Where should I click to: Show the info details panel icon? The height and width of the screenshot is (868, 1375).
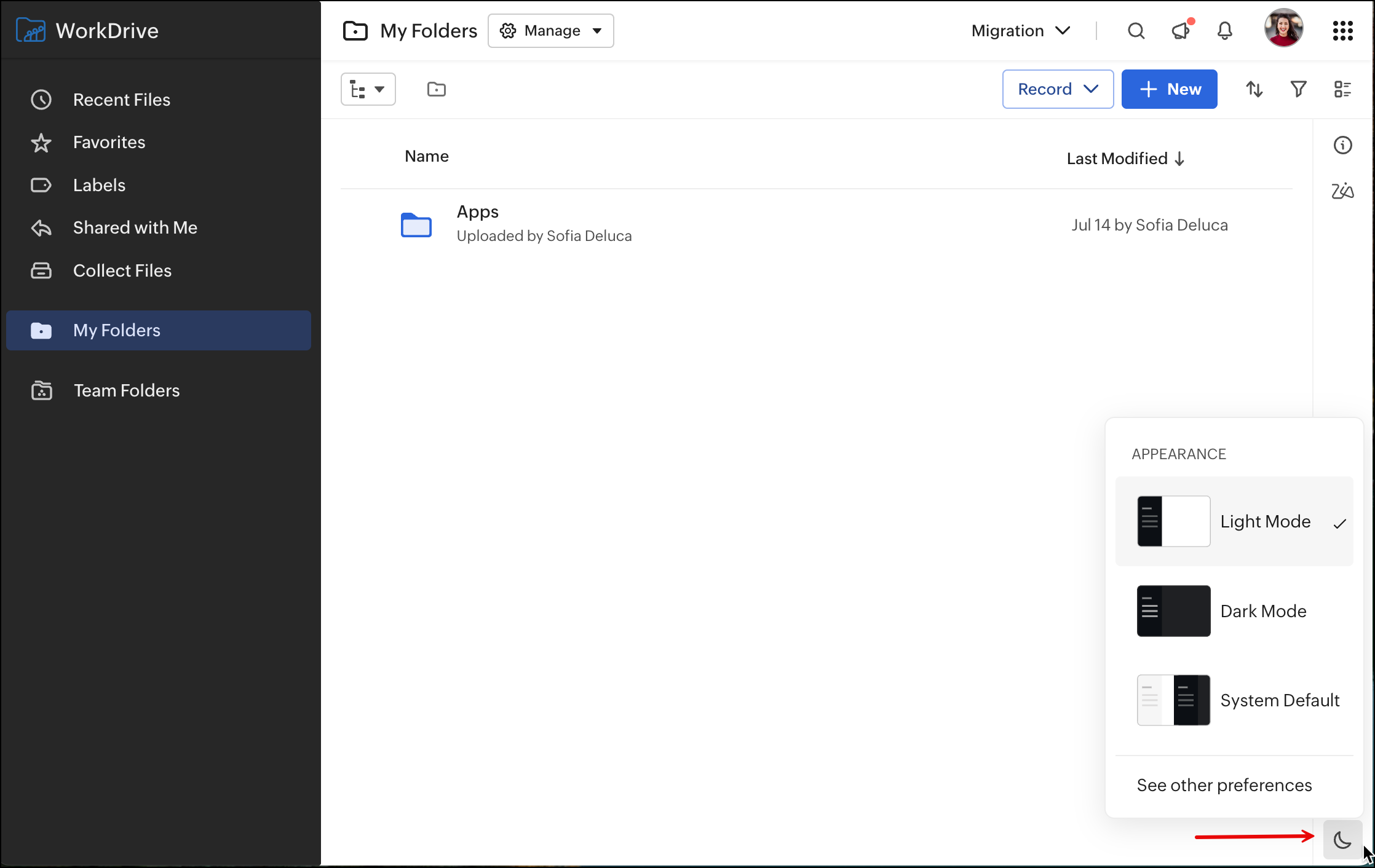[x=1342, y=145]
